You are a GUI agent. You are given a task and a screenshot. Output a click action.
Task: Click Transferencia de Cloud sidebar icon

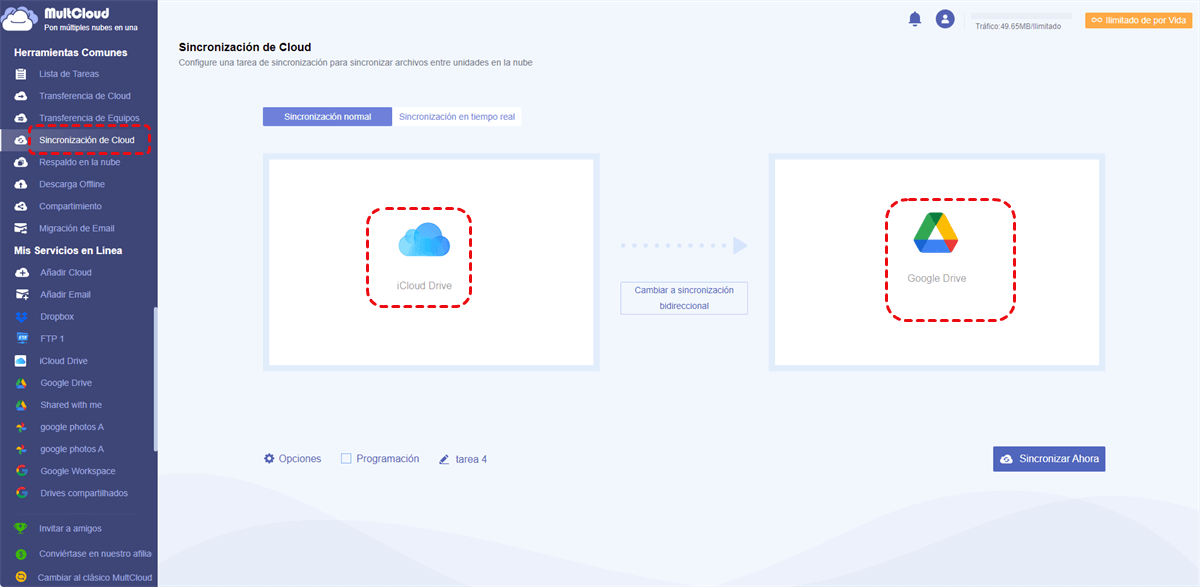click(x=21, y=96)
